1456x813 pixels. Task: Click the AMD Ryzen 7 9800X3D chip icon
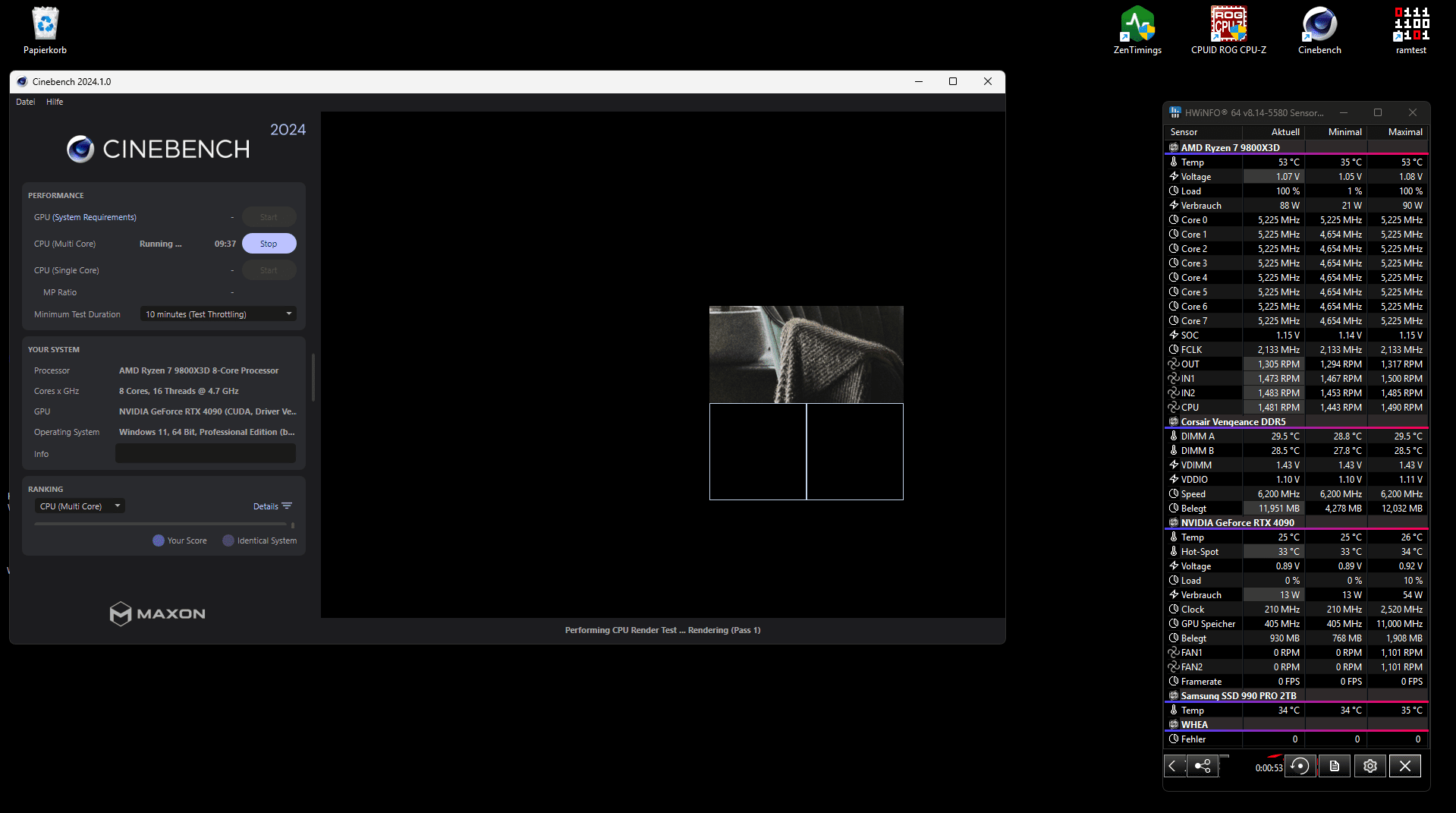pyautogui.click(x=1174, y=148)
